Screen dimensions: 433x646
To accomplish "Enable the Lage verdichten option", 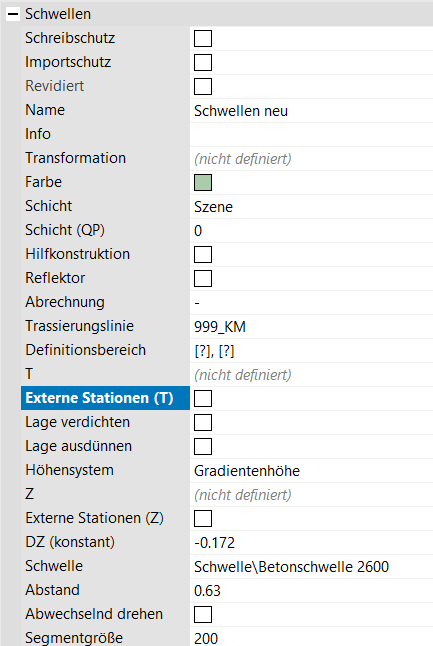I will coord(203,423).
